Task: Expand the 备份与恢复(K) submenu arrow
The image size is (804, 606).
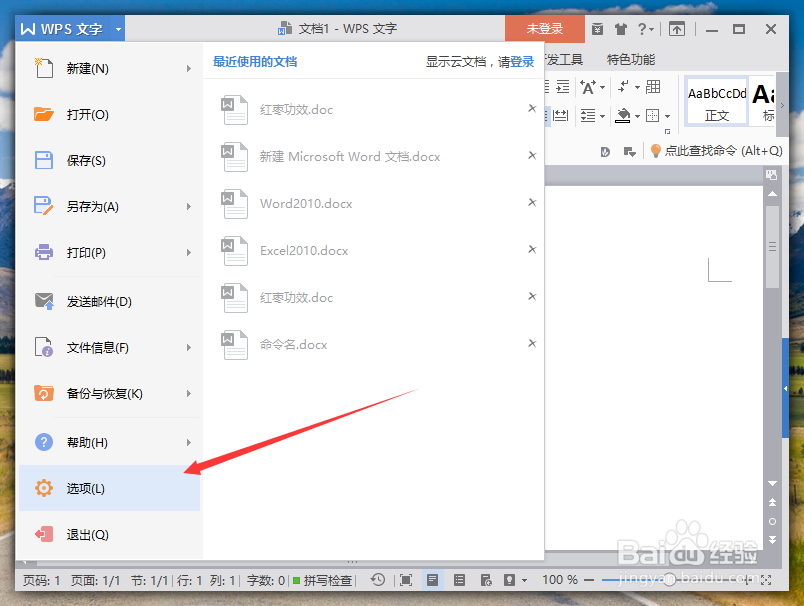Action: coord(189,393)
